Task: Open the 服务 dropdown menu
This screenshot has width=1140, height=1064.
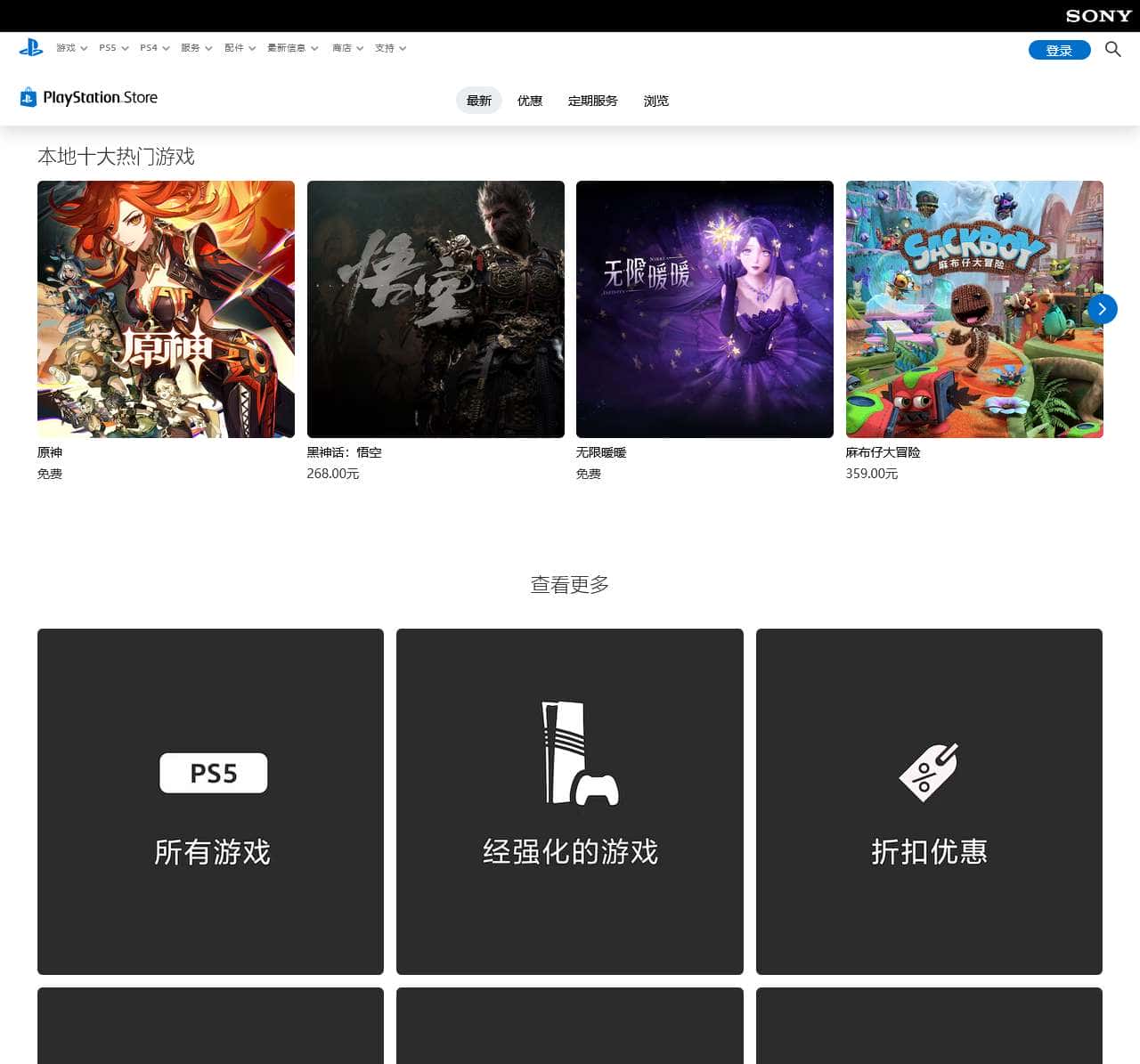Action: [x=197, y=48]
